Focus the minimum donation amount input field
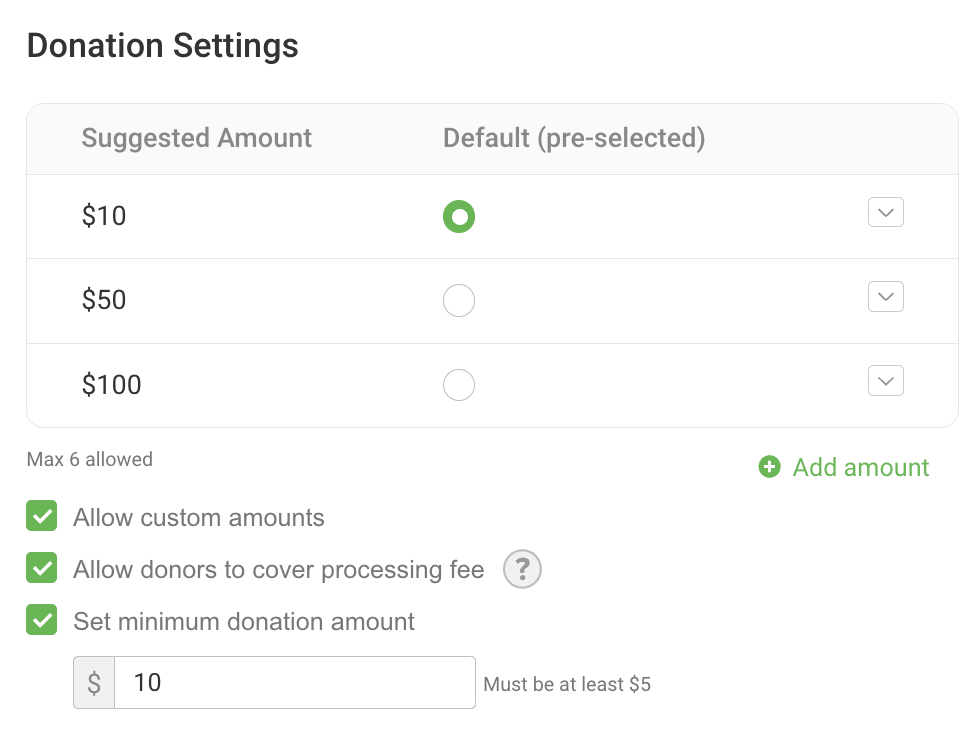Screen dimensions: 970x730 295,683
